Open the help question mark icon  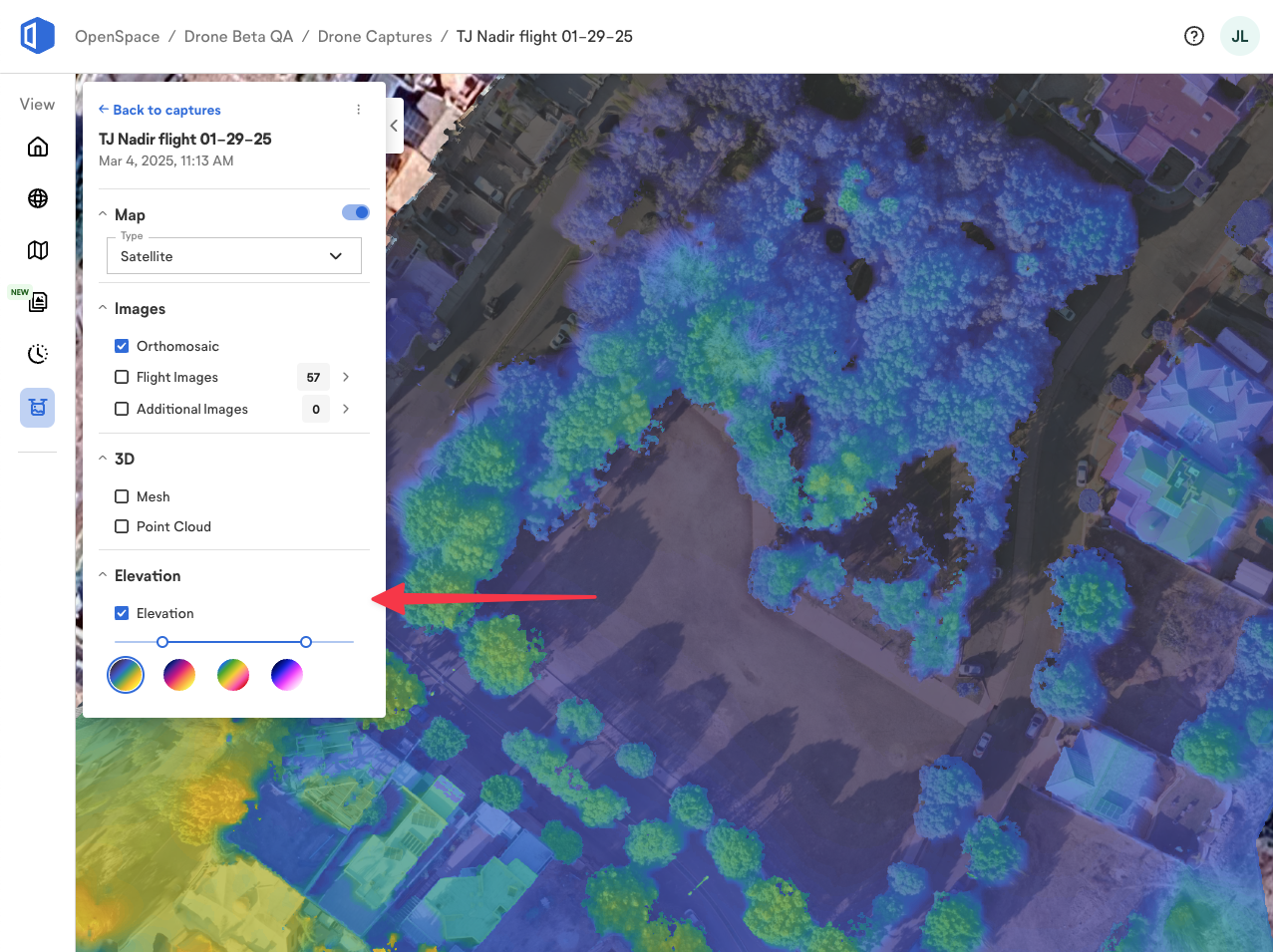point(1194,36)
